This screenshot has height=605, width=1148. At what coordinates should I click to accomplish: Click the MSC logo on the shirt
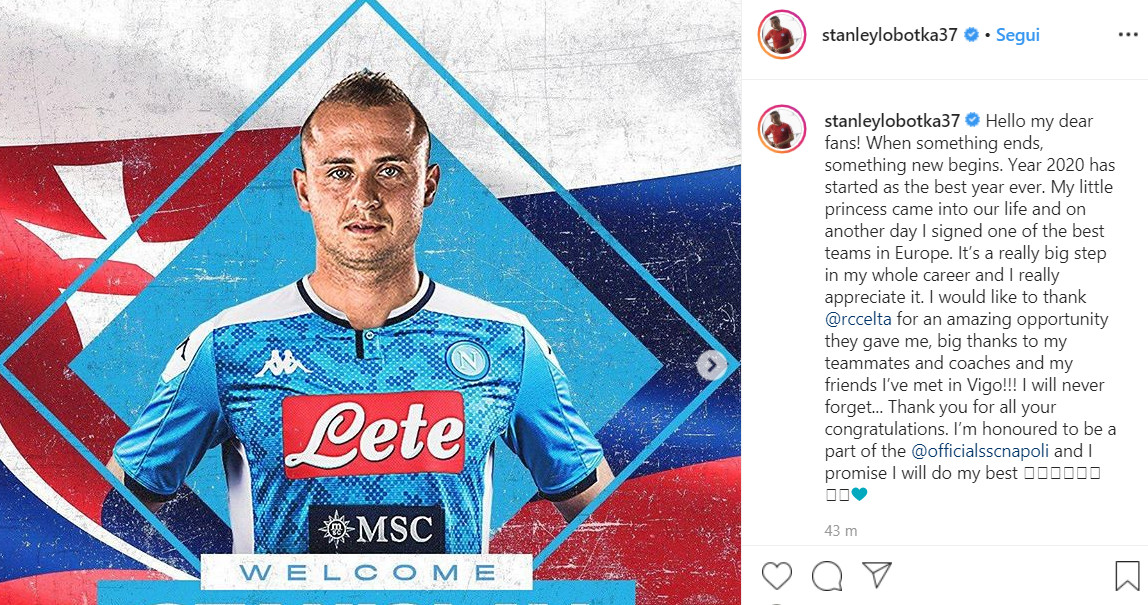376,529
